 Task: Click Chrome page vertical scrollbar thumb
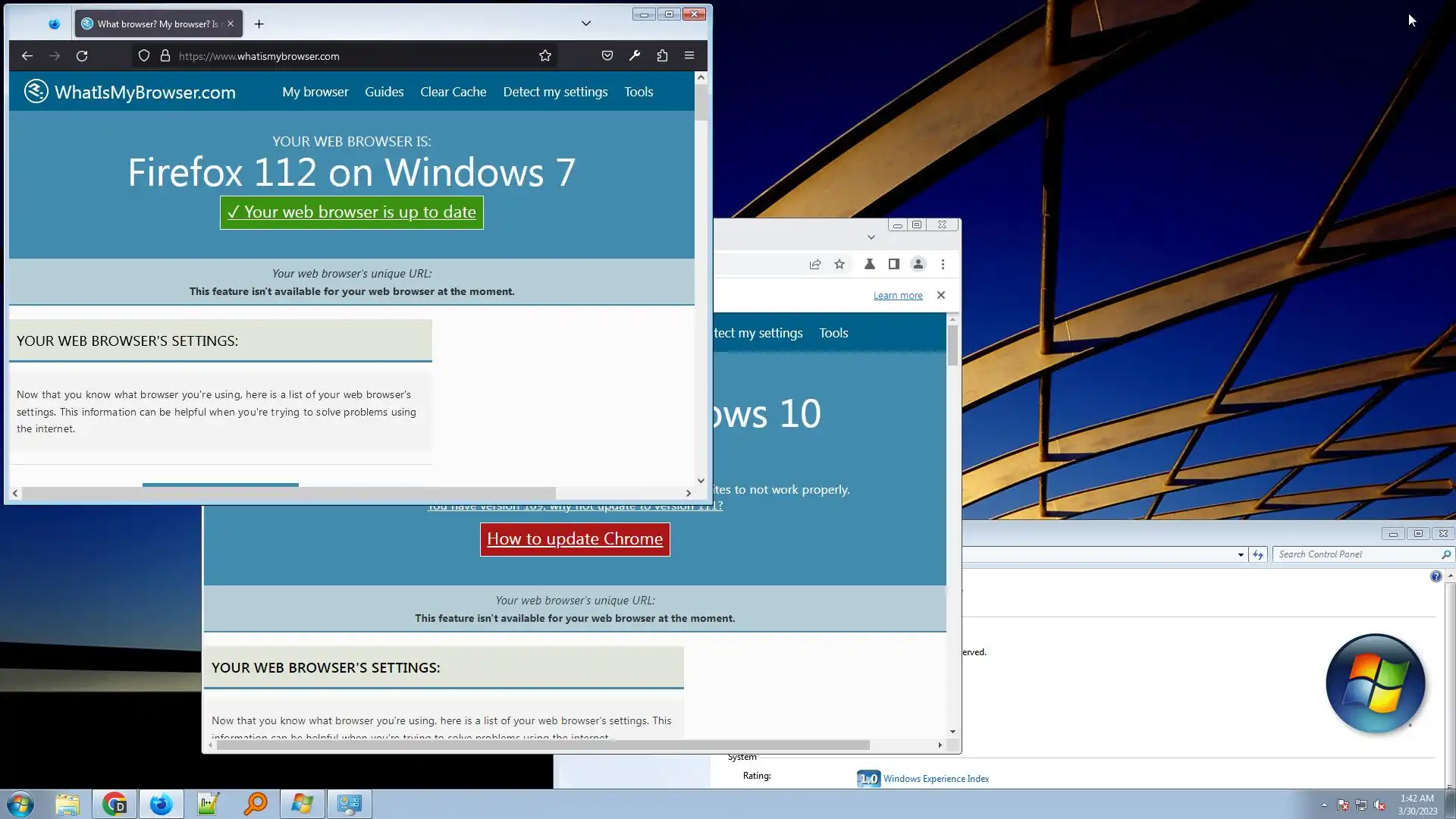pos(952,345)
